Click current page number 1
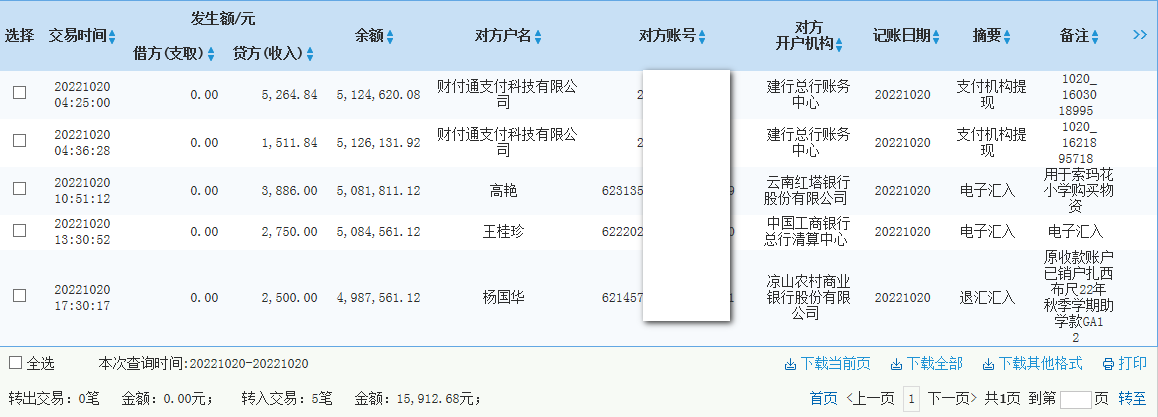 click(911, 400)
